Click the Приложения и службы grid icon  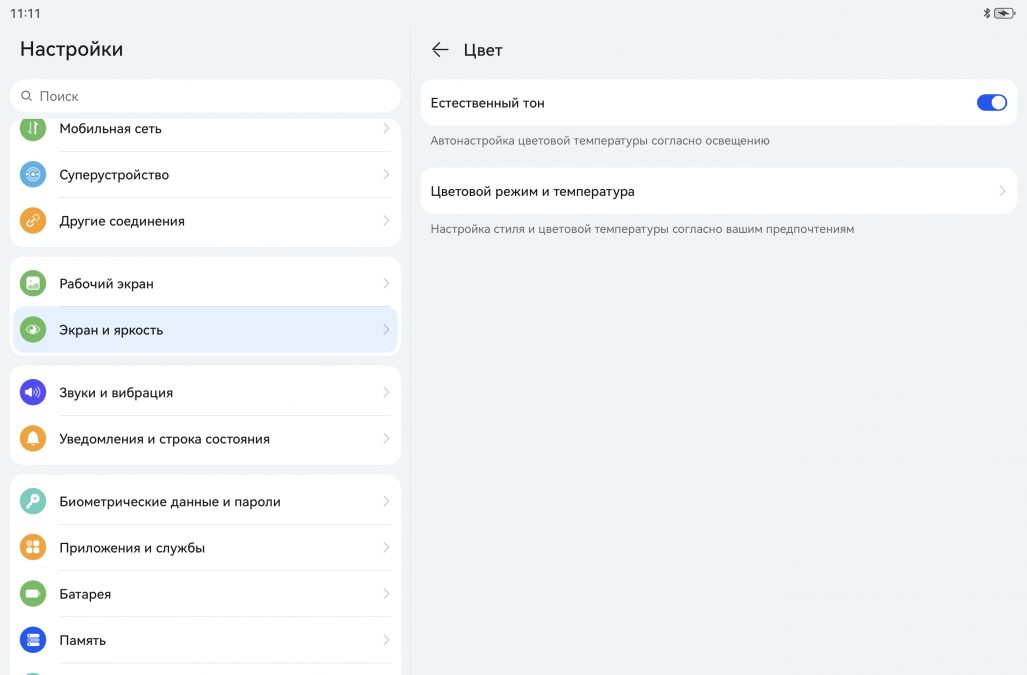tap(33, 548)
